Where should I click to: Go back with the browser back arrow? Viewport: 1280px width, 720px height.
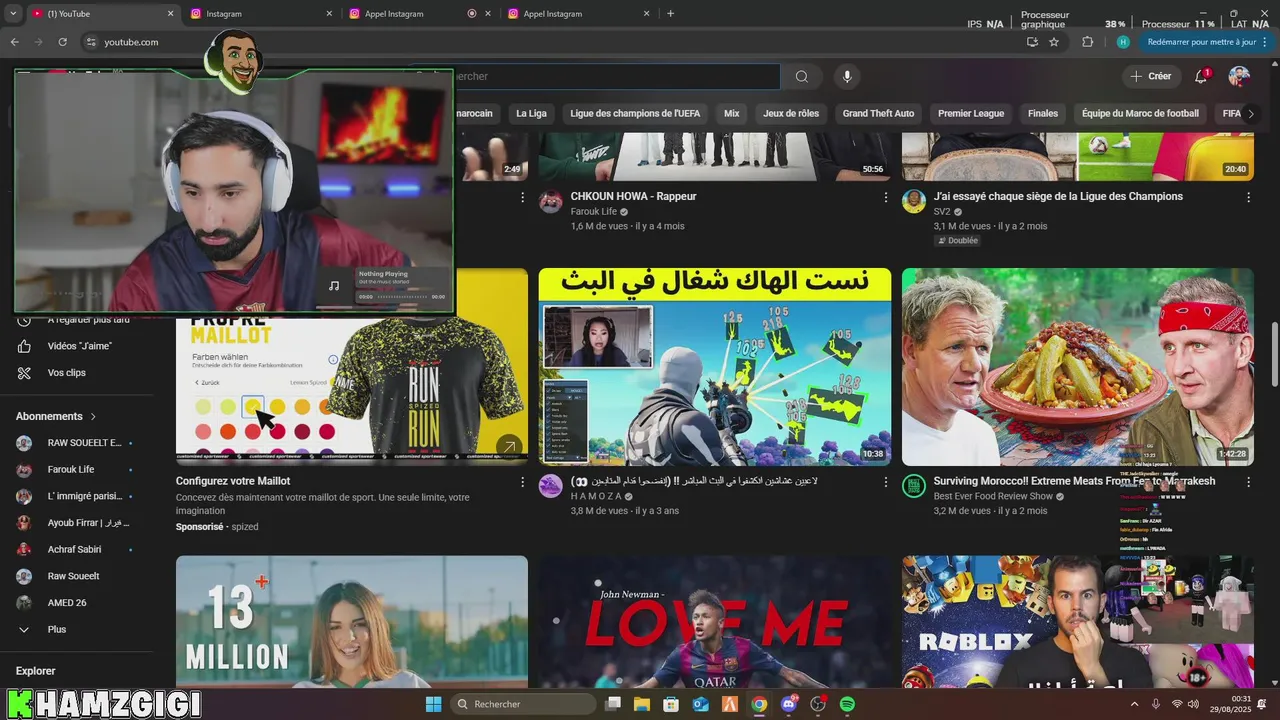(14, 42)
